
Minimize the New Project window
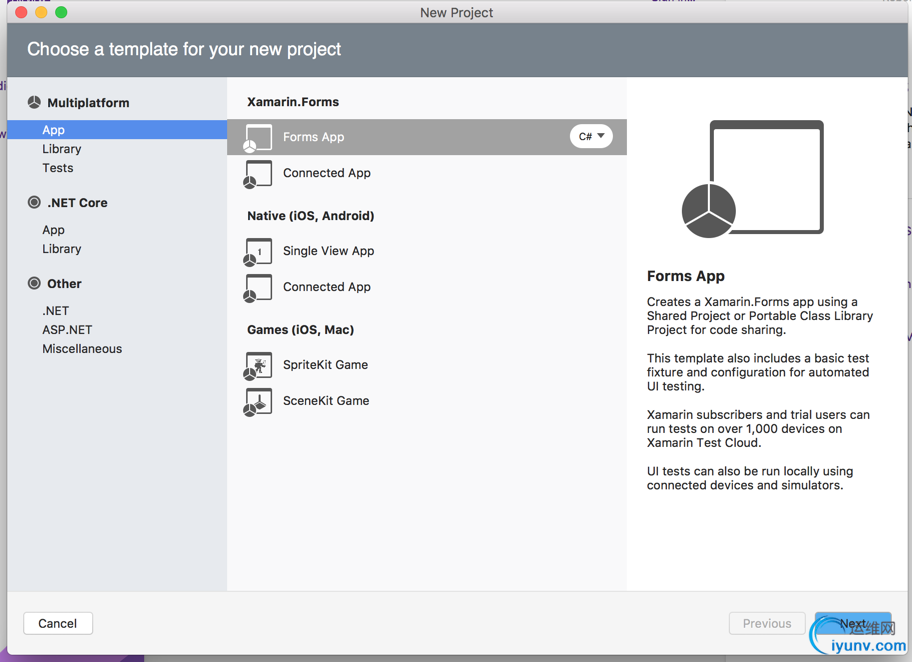tap(41, 12)
